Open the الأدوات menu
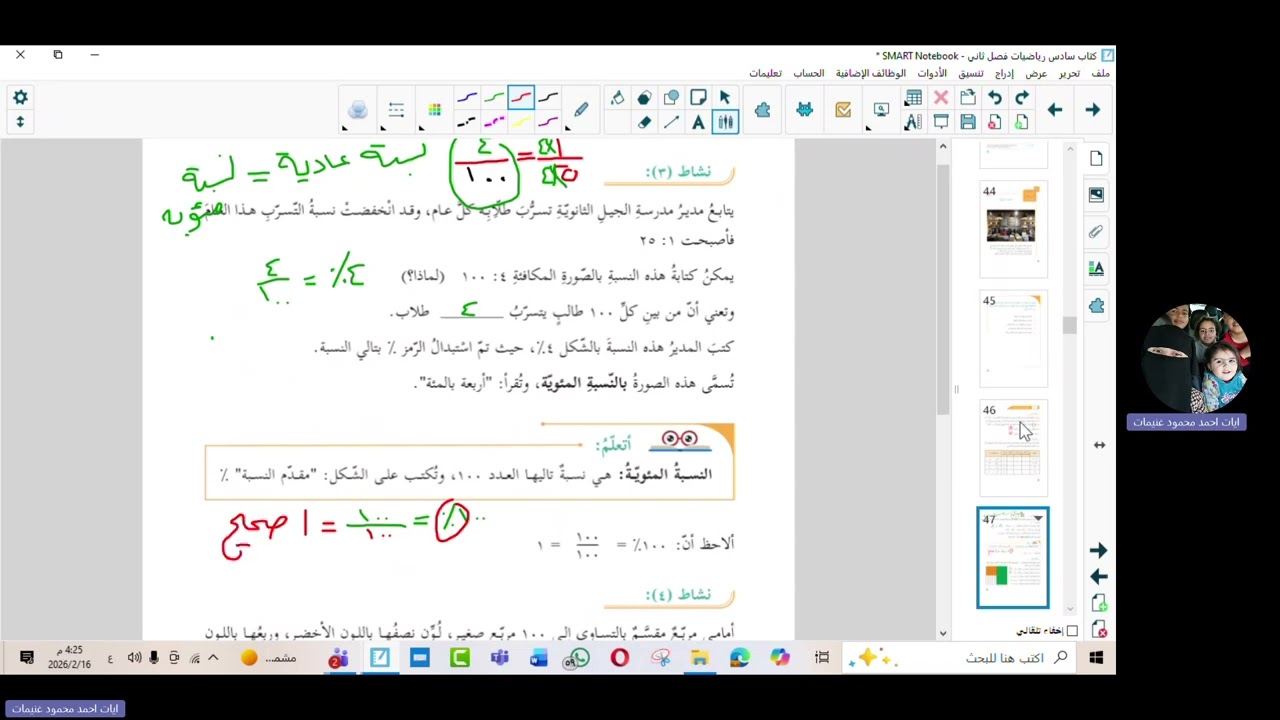Viewport: 1280px width, 720px height. [x=932, y=73]
